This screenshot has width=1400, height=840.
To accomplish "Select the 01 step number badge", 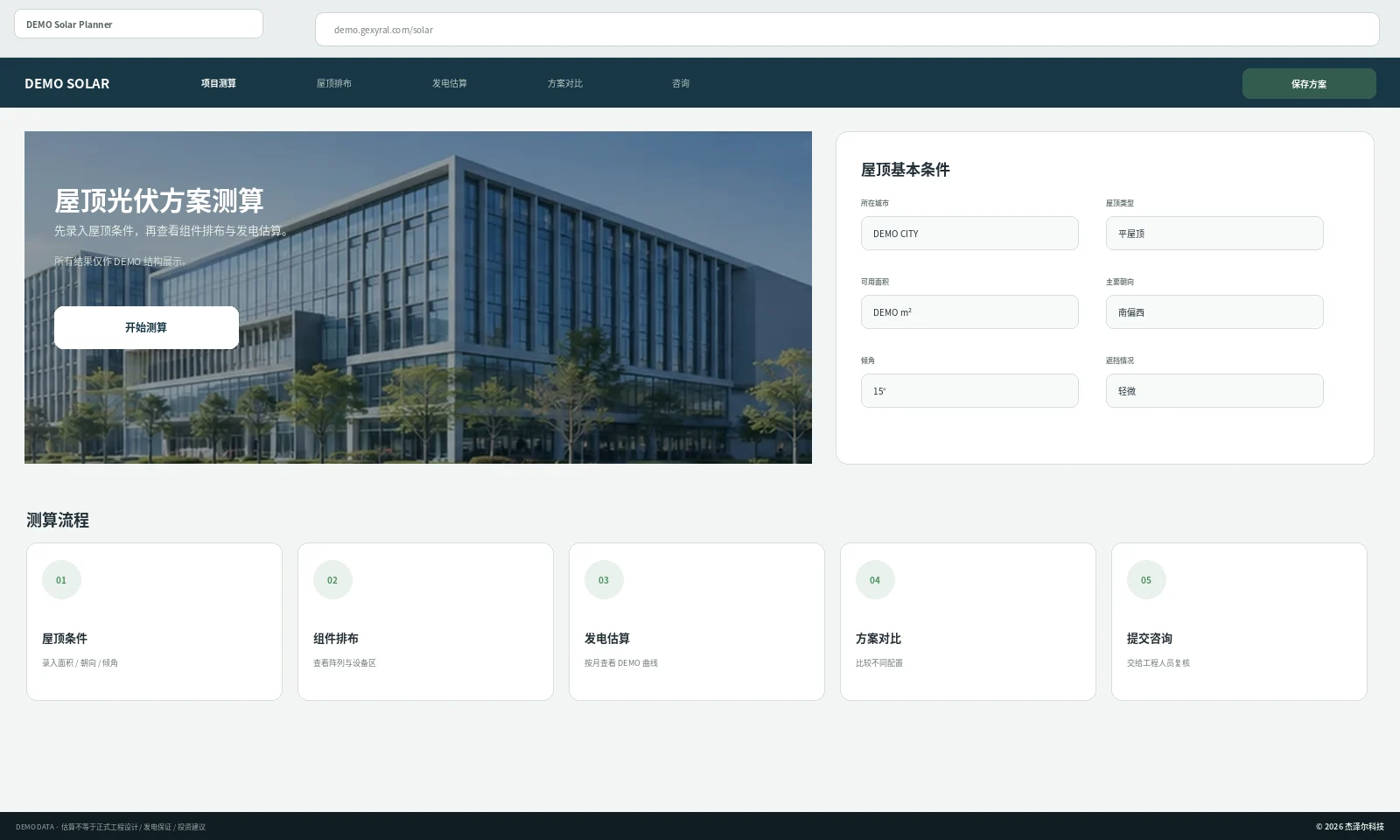I will coord(61,580).
